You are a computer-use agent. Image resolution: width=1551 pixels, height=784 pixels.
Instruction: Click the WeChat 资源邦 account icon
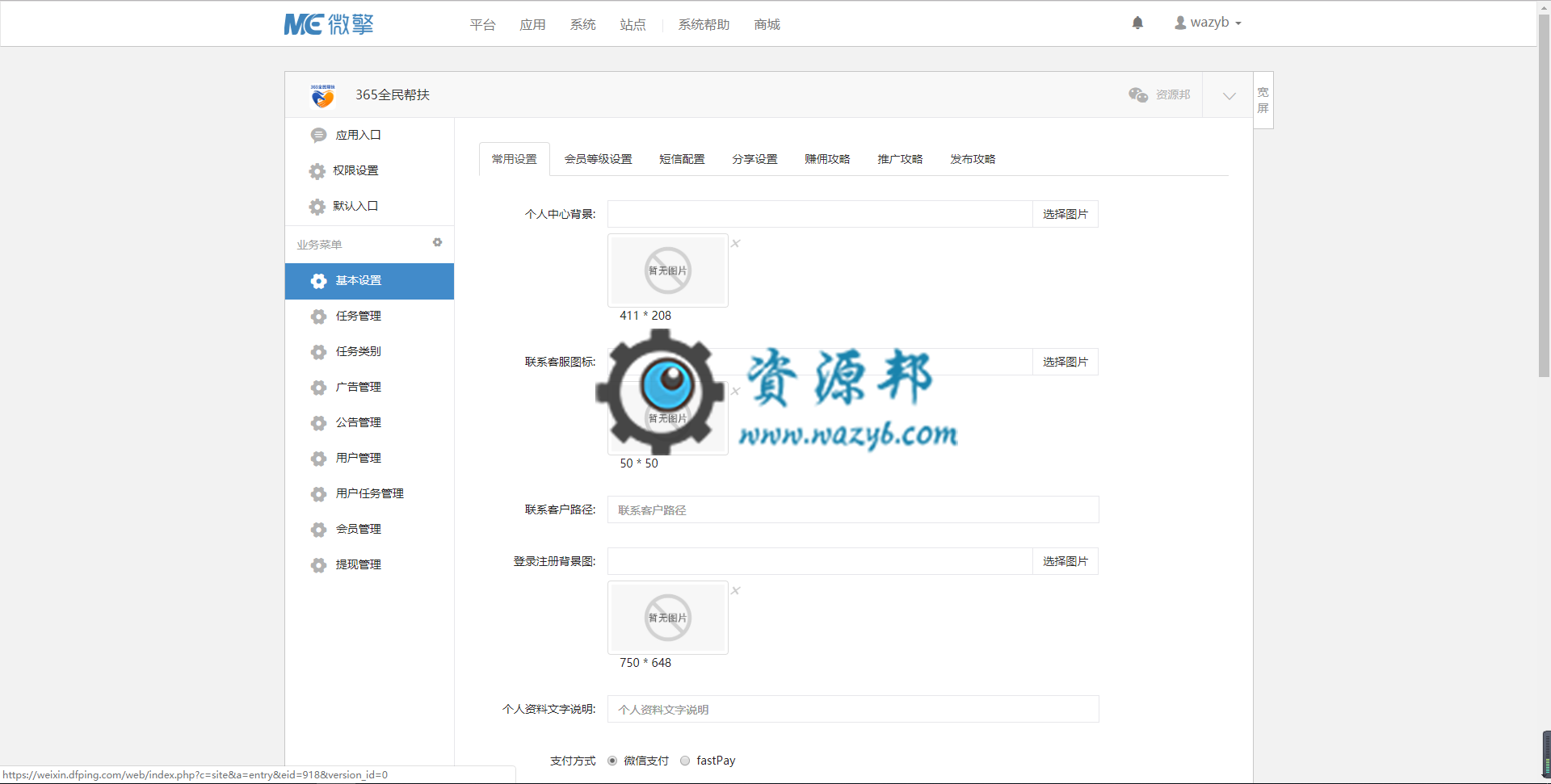tap(1138, 94)
